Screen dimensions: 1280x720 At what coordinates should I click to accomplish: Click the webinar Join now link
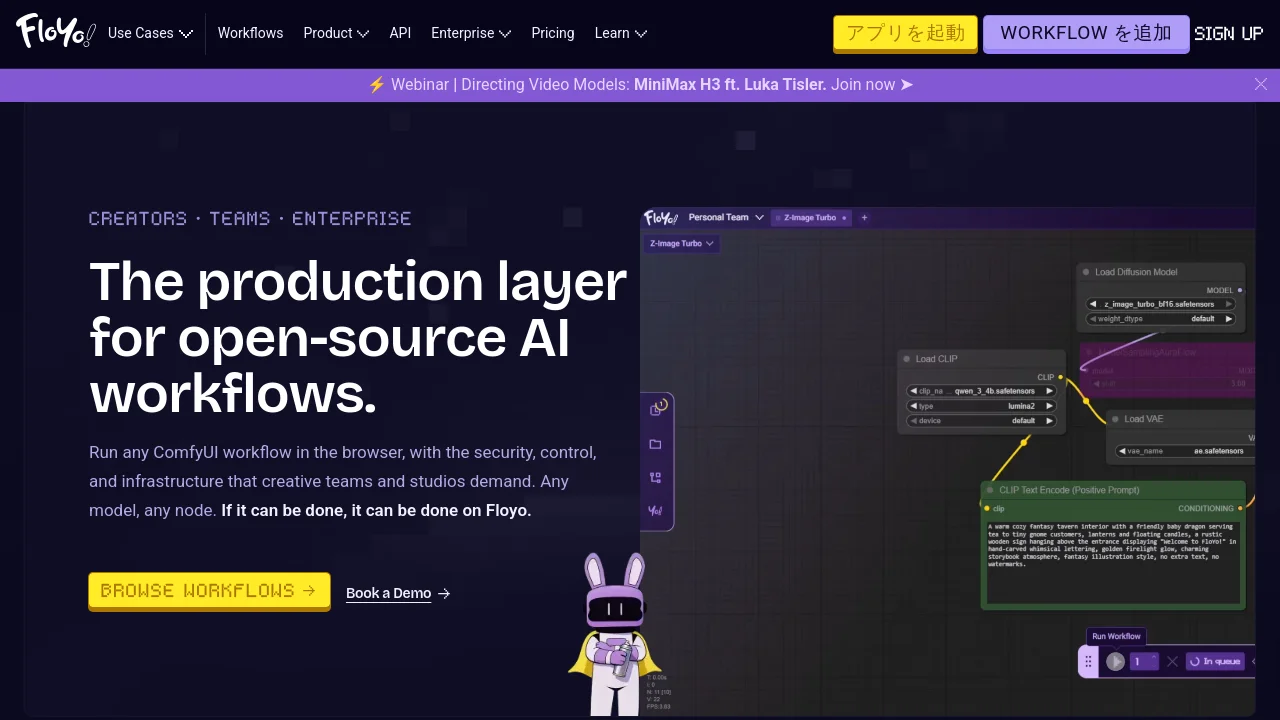[x=872, y=85]
